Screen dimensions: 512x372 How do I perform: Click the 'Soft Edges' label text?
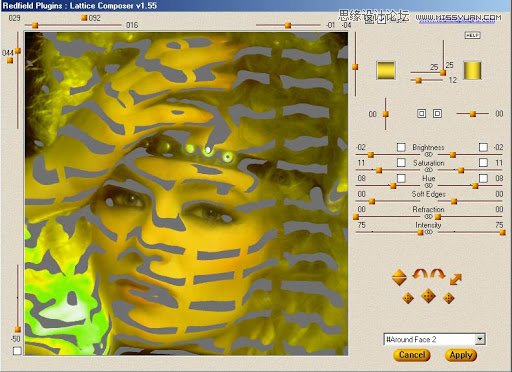[x=429, y=194]
